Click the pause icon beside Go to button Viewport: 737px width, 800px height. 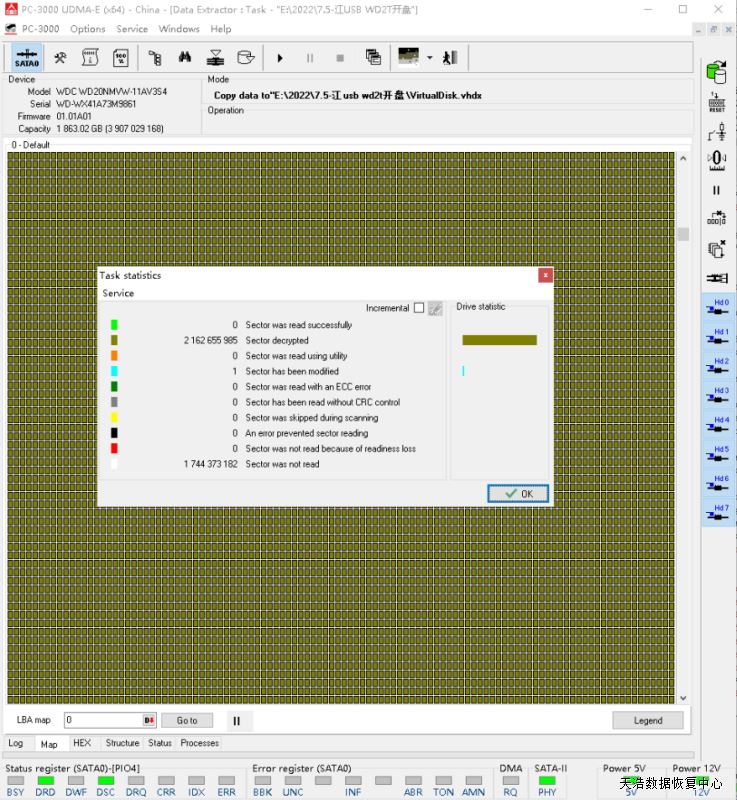(236, 720)
